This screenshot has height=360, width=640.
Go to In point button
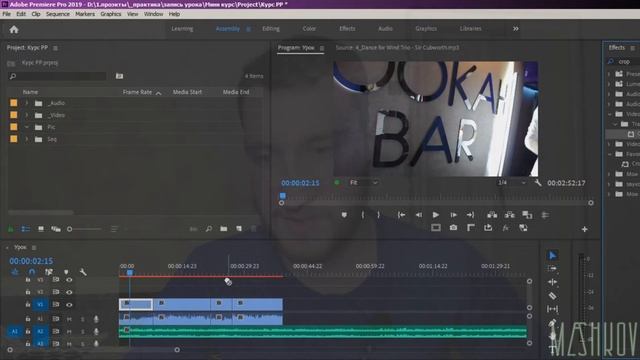tap(401, 215)
